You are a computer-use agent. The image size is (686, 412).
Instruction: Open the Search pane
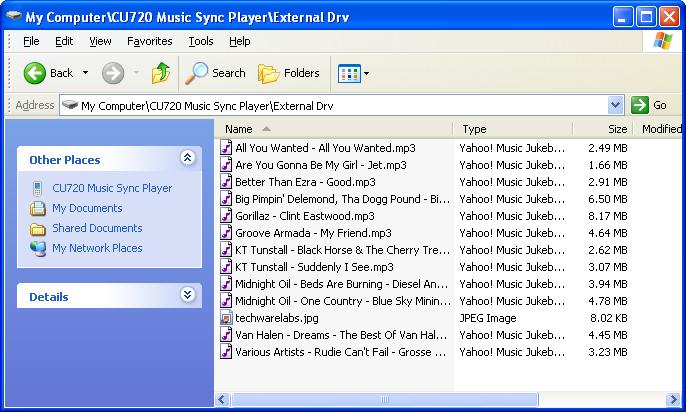[x=215, y=73]
